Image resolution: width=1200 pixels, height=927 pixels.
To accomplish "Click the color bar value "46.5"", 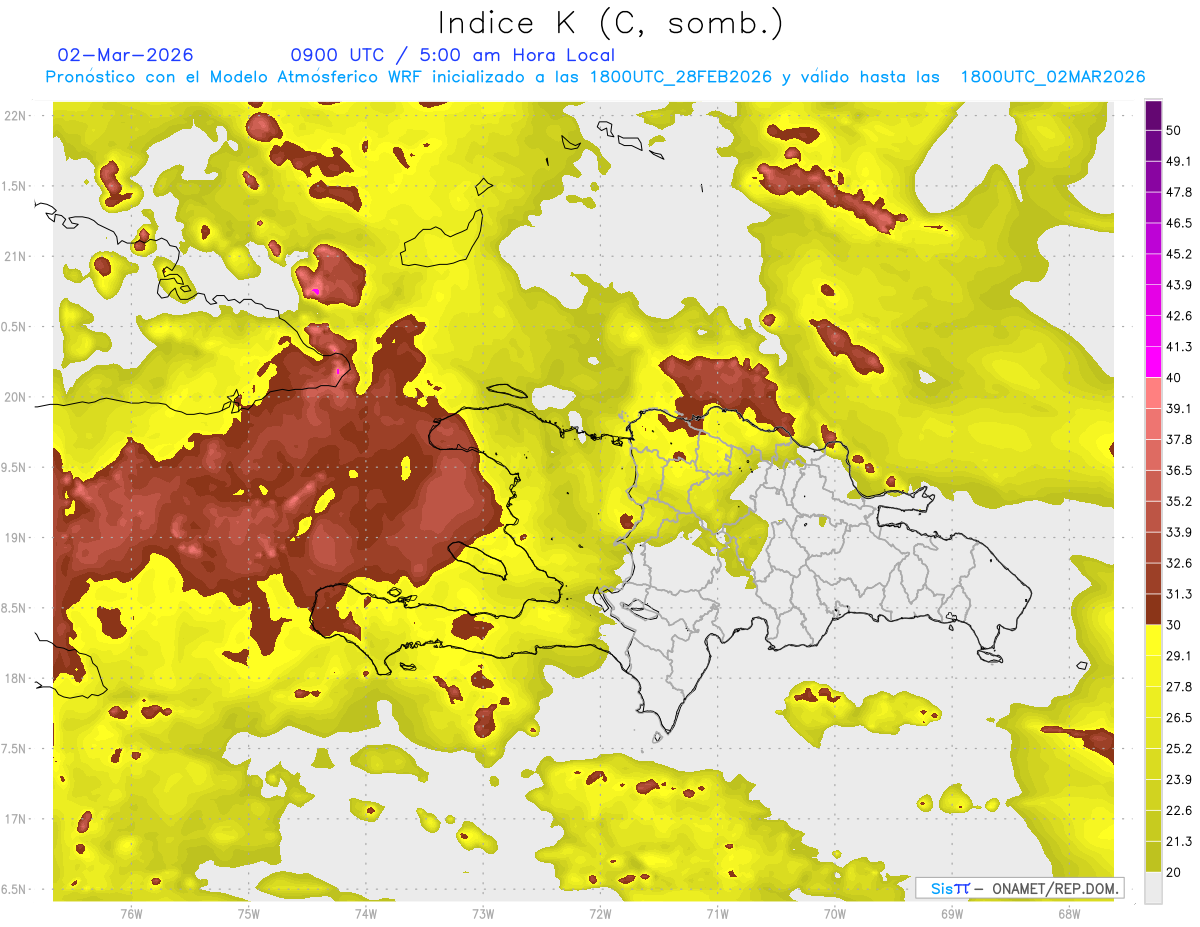I will 1178,223.
